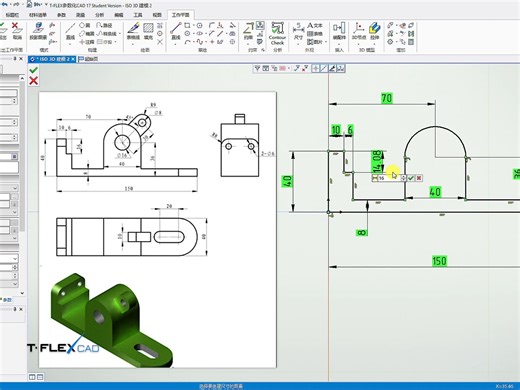Open the 尺寸 dimension tool in the ribbon
520x390 pixels.
(x=298, y=32)
